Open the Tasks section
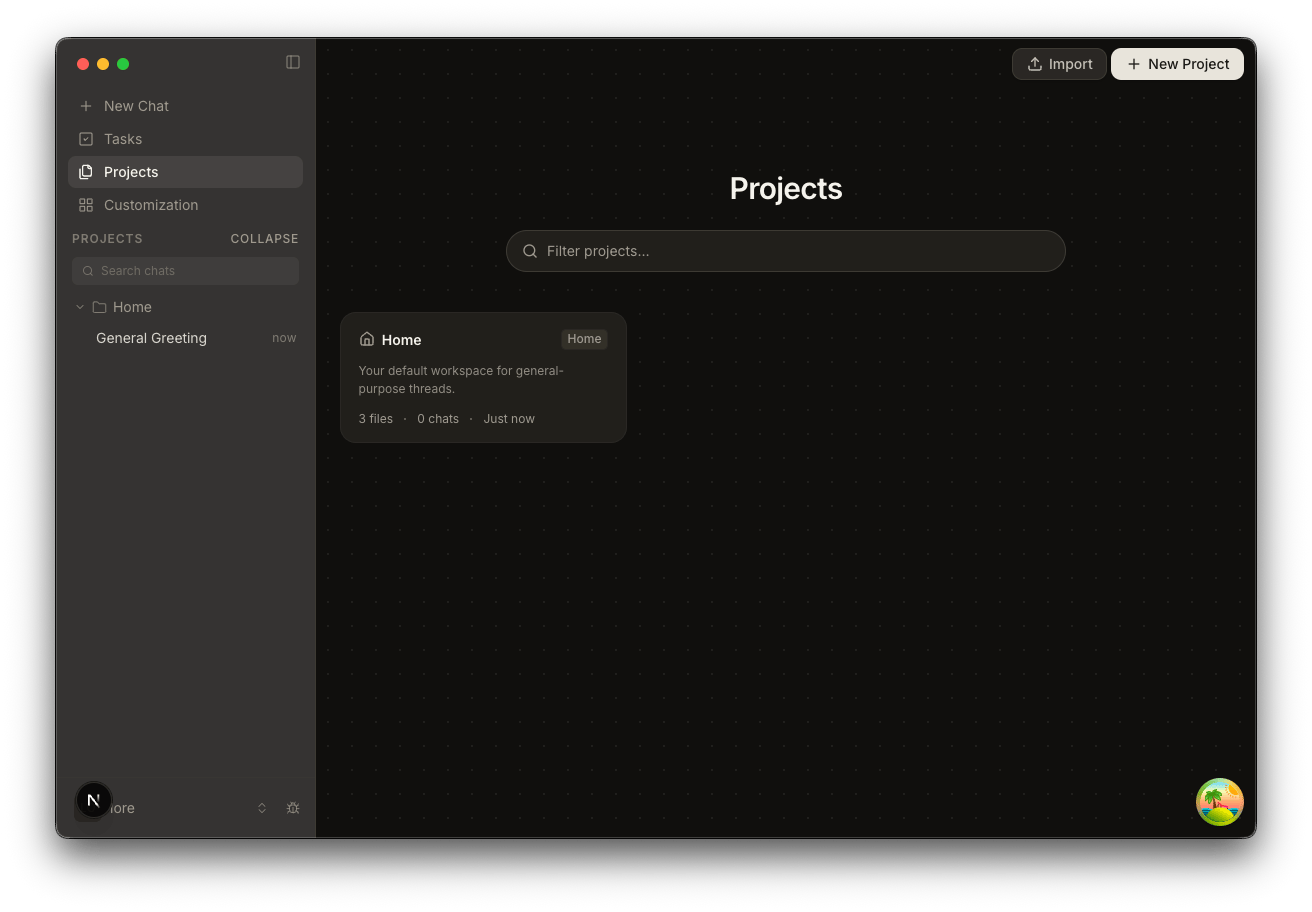The width and height of the screenshot is (1312, 912). point(185,139)
